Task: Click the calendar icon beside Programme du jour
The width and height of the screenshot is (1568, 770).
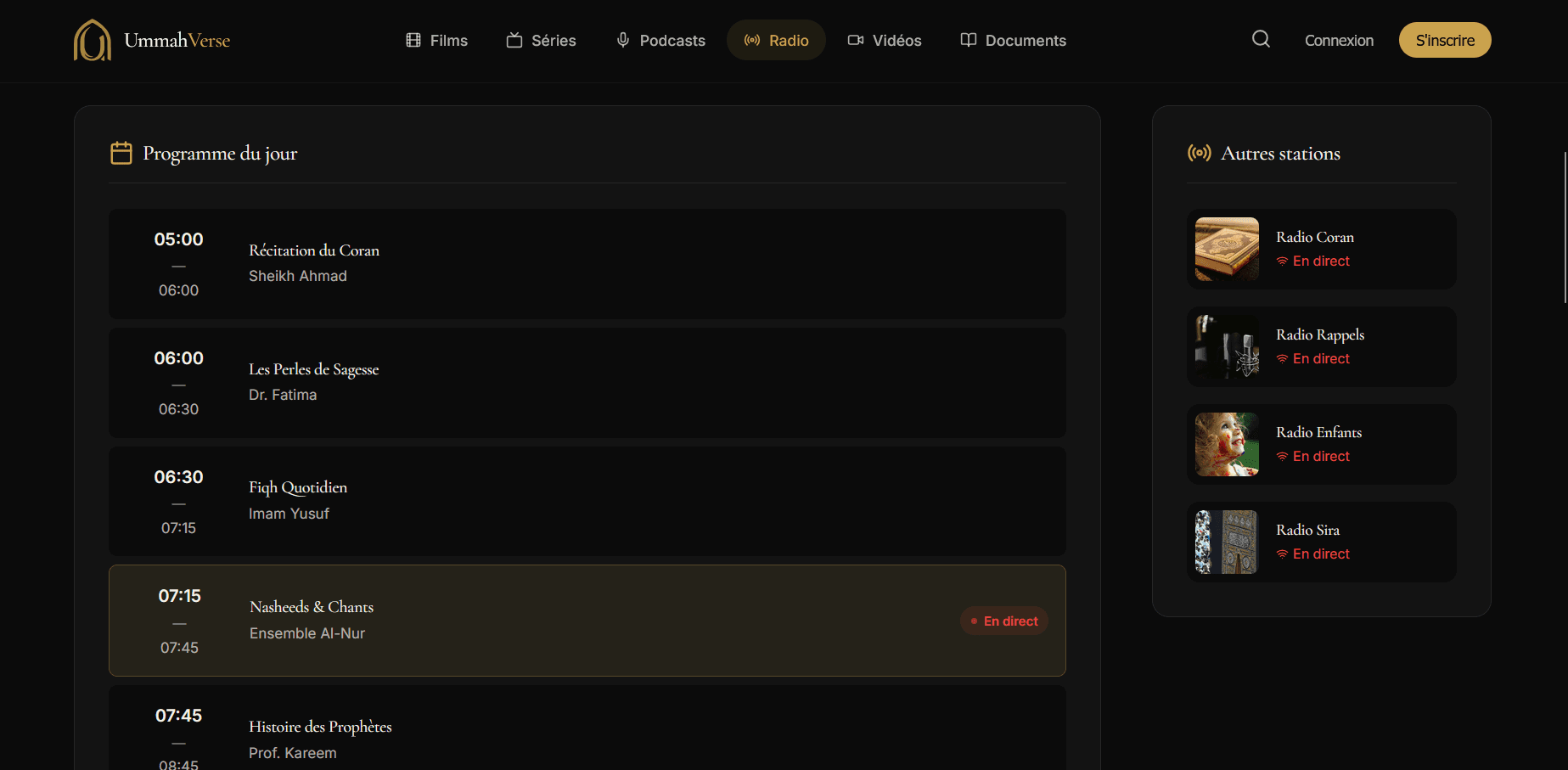Action: pyautogui.click(x=121, y=153)
